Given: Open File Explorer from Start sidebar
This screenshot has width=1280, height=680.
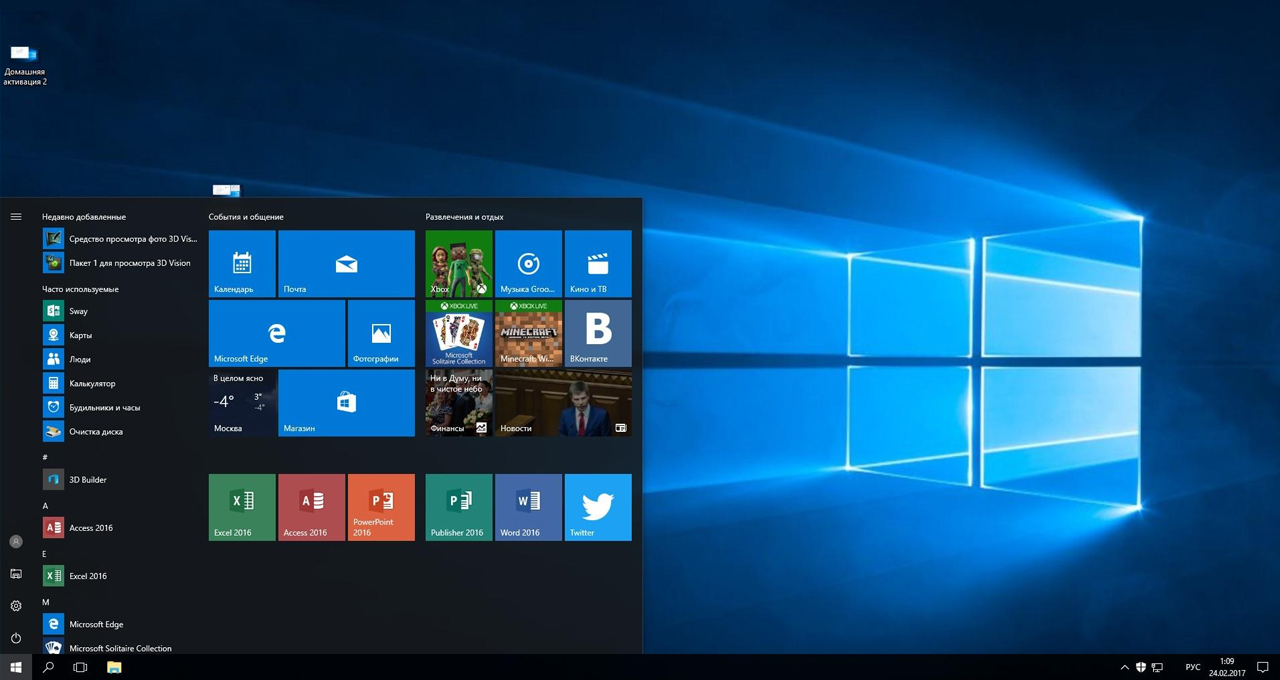Looking at the screenshot, I should [x=16, y=574].
